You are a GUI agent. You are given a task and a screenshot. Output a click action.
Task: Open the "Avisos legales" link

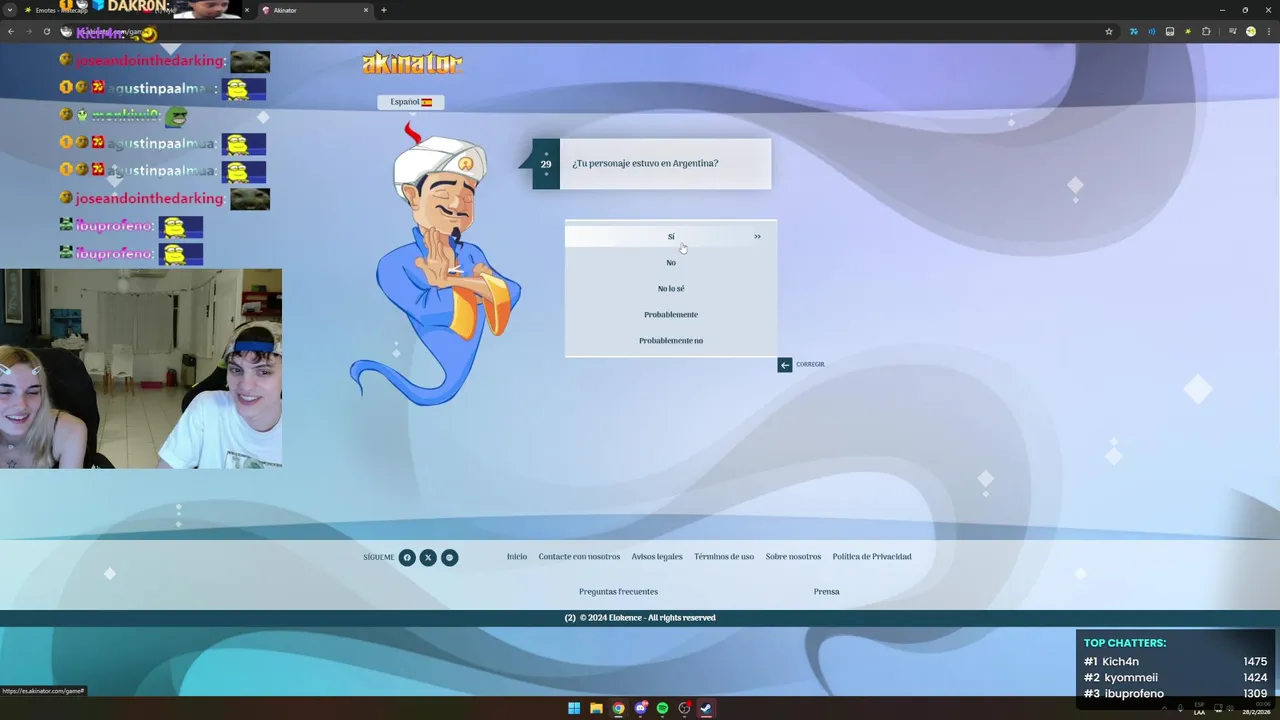657,557
